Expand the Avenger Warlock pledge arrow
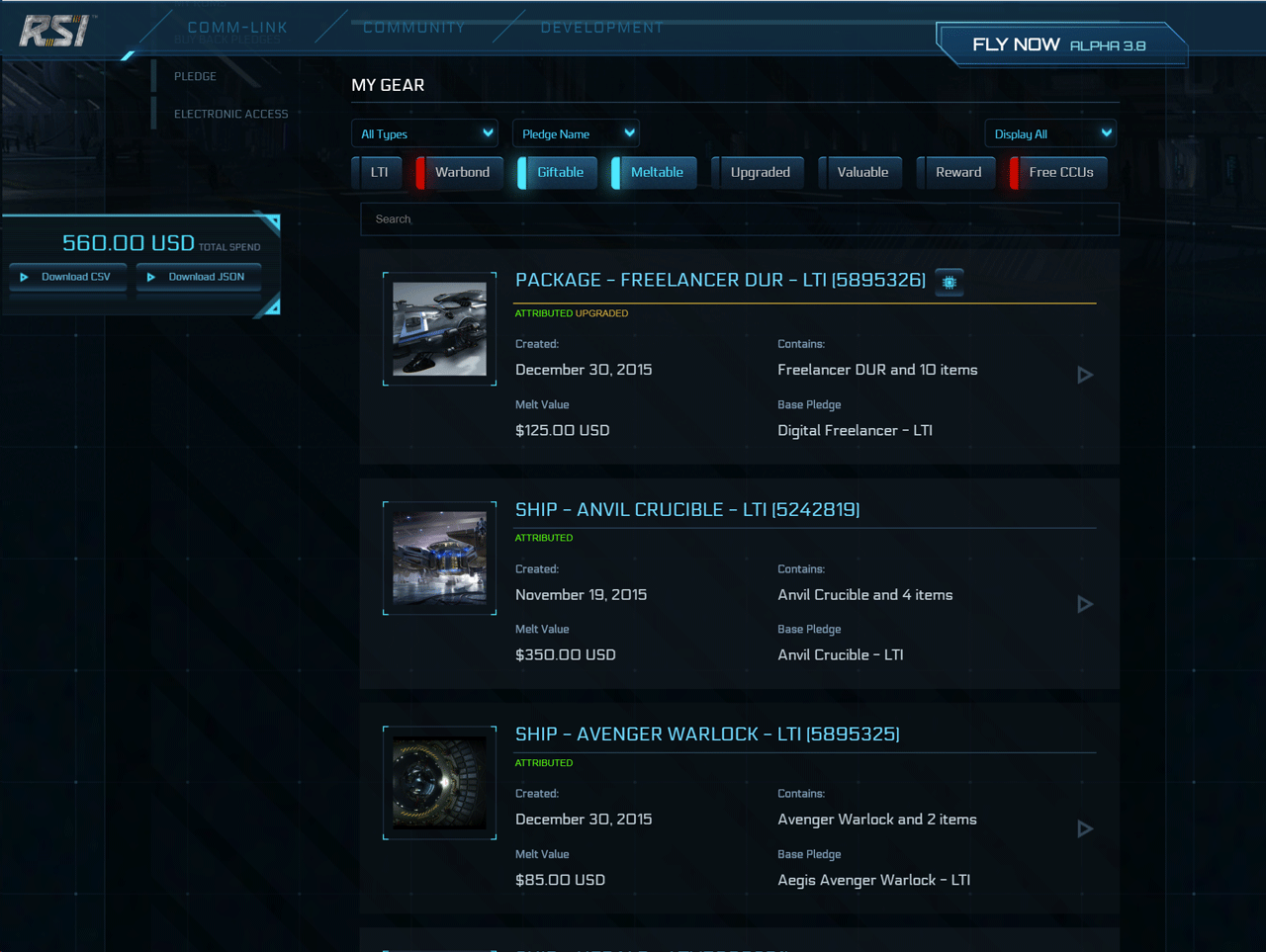 click(1085, 828)
